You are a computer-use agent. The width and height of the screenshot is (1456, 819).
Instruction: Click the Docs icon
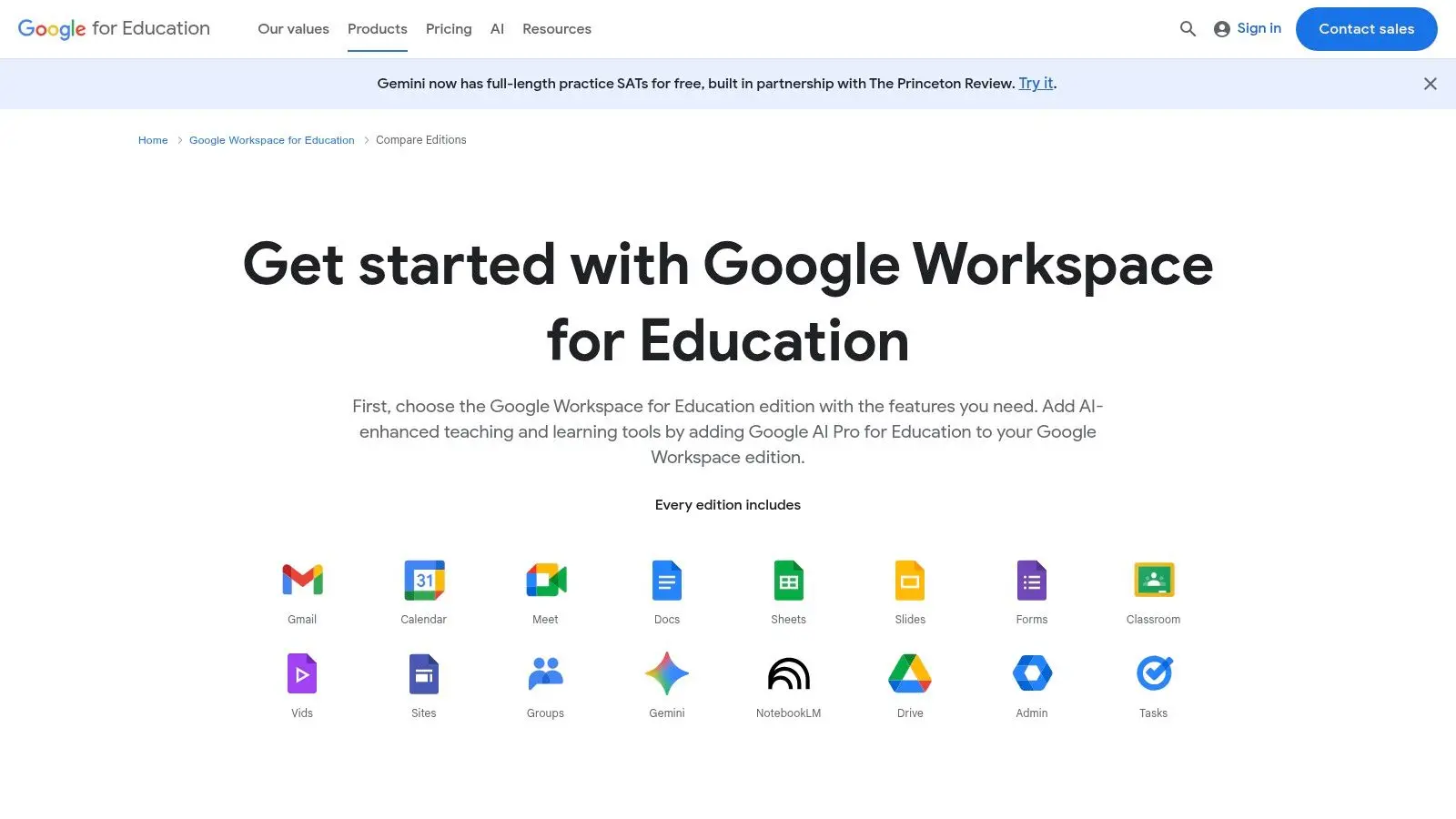667,580
